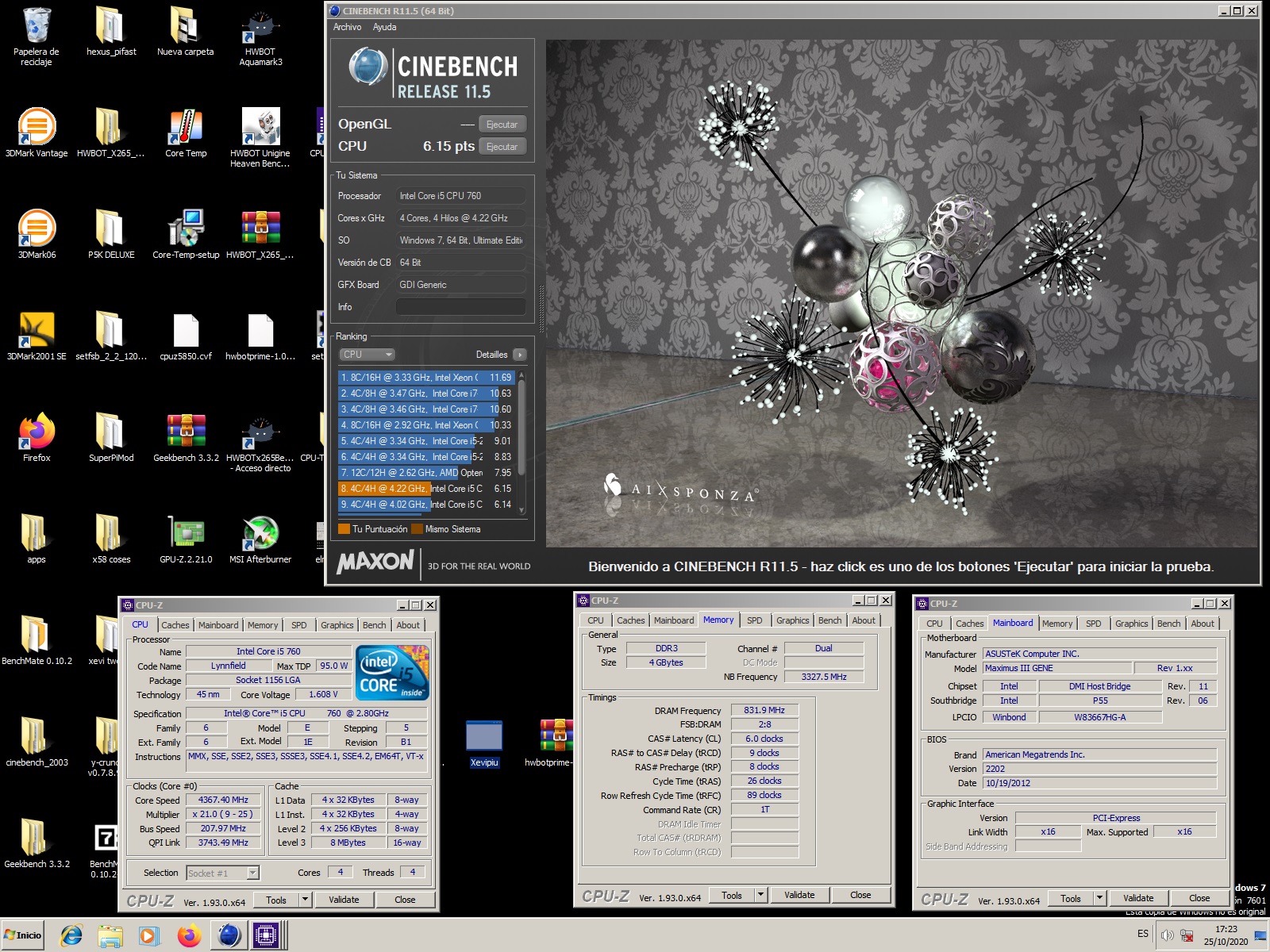
Task: Run the OpenGL test with Ejecutar
Action: point(502,125)
